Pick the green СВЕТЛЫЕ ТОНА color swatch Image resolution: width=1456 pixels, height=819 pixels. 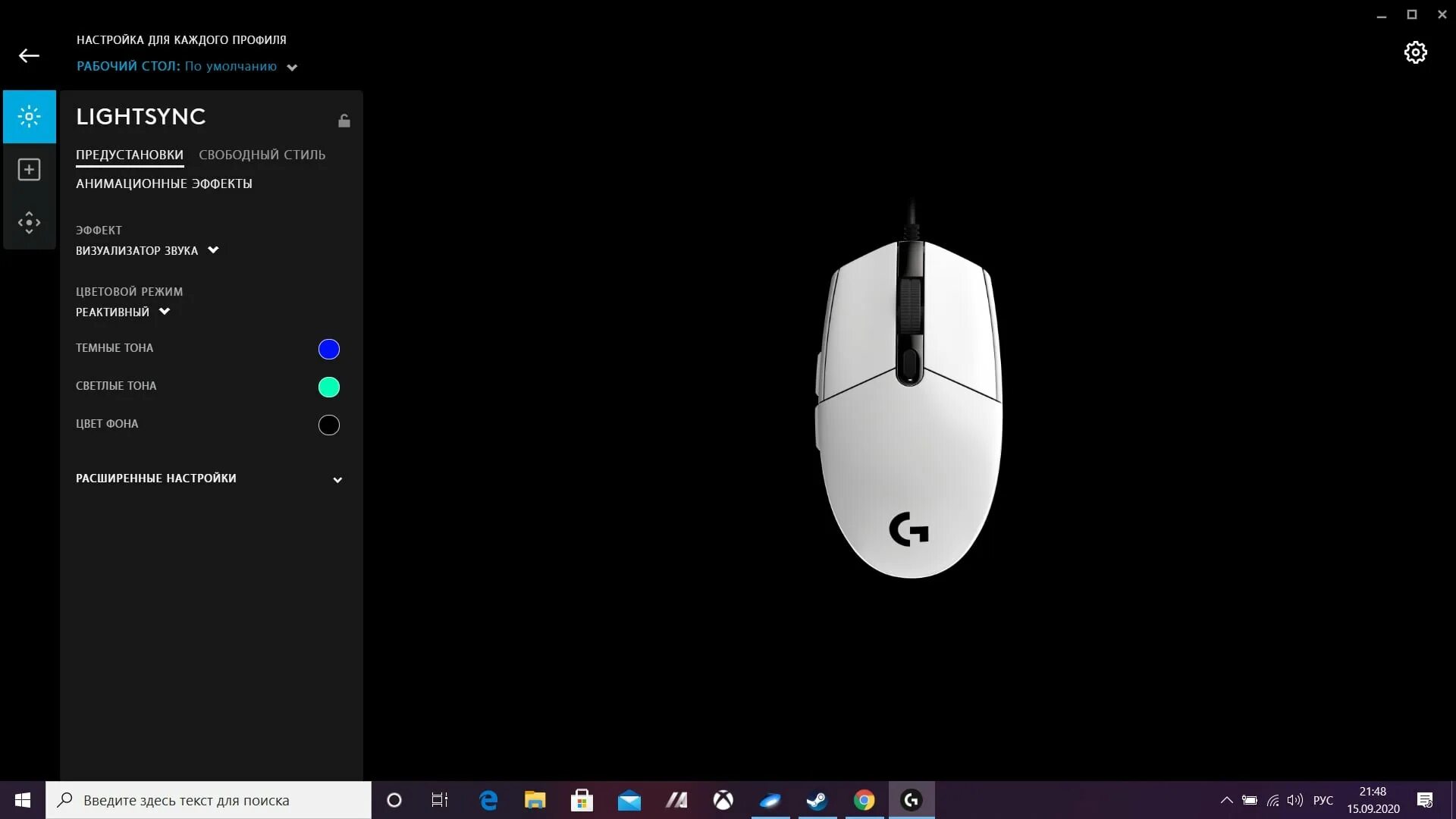(x=328, y=387)
